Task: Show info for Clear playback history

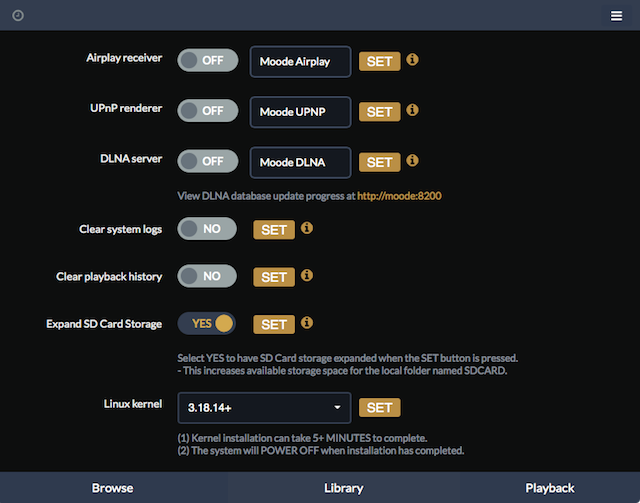Action: [307, 275]
